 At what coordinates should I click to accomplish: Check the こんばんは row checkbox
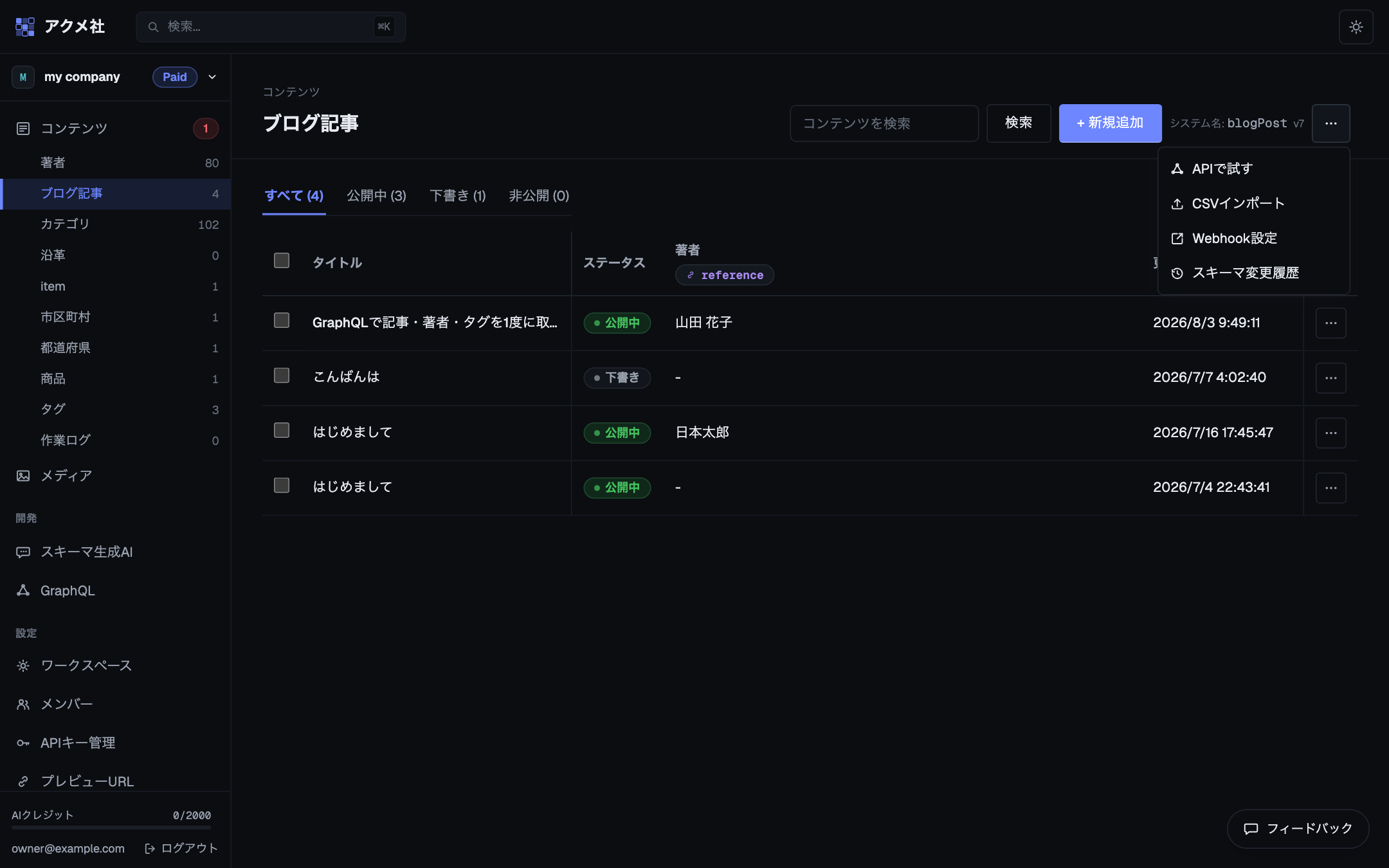(282, 375)
